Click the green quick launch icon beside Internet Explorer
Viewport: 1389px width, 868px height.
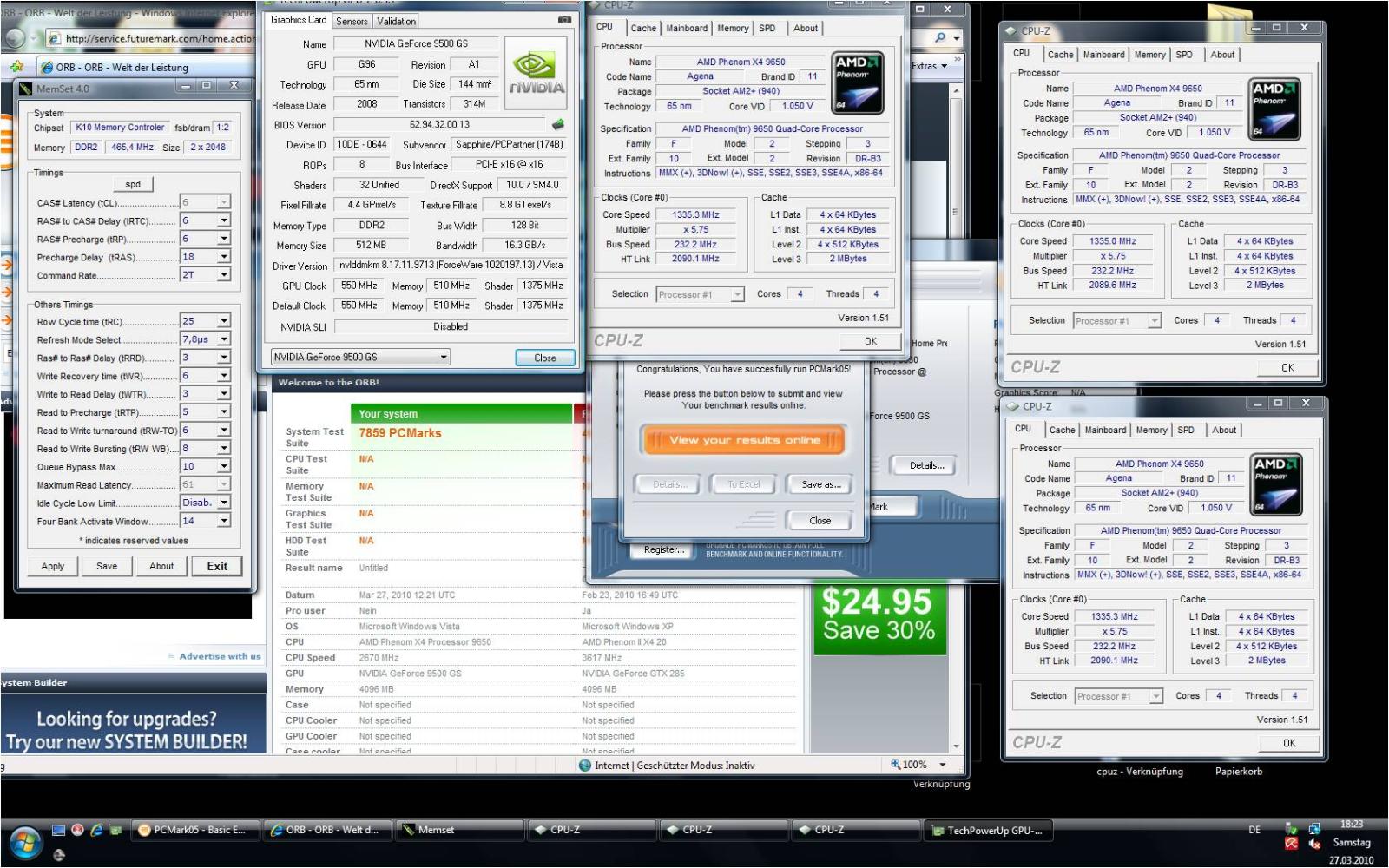click(115, 830)
